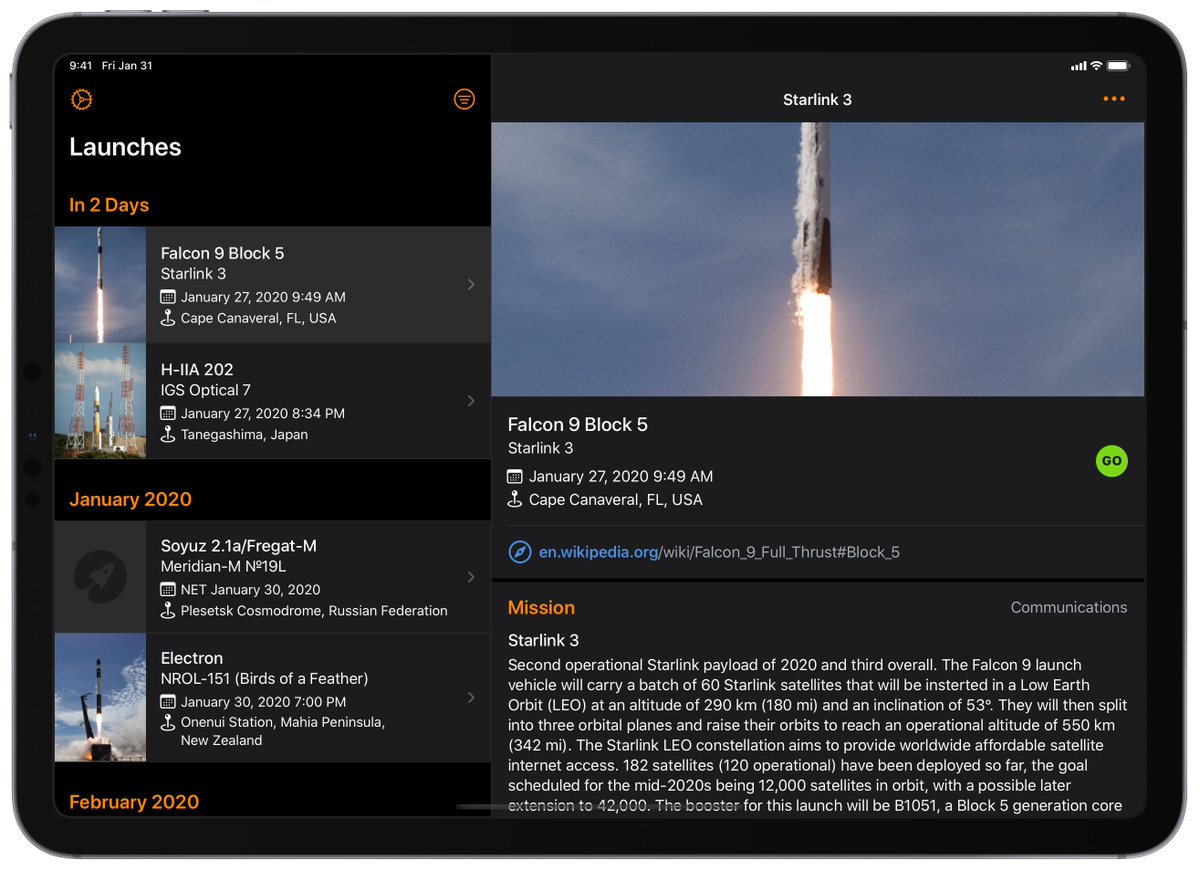Select the Soyuz placeholder rocket thumbnail
The height and width of the screenshot is (871, 1200).
(100, 577)
